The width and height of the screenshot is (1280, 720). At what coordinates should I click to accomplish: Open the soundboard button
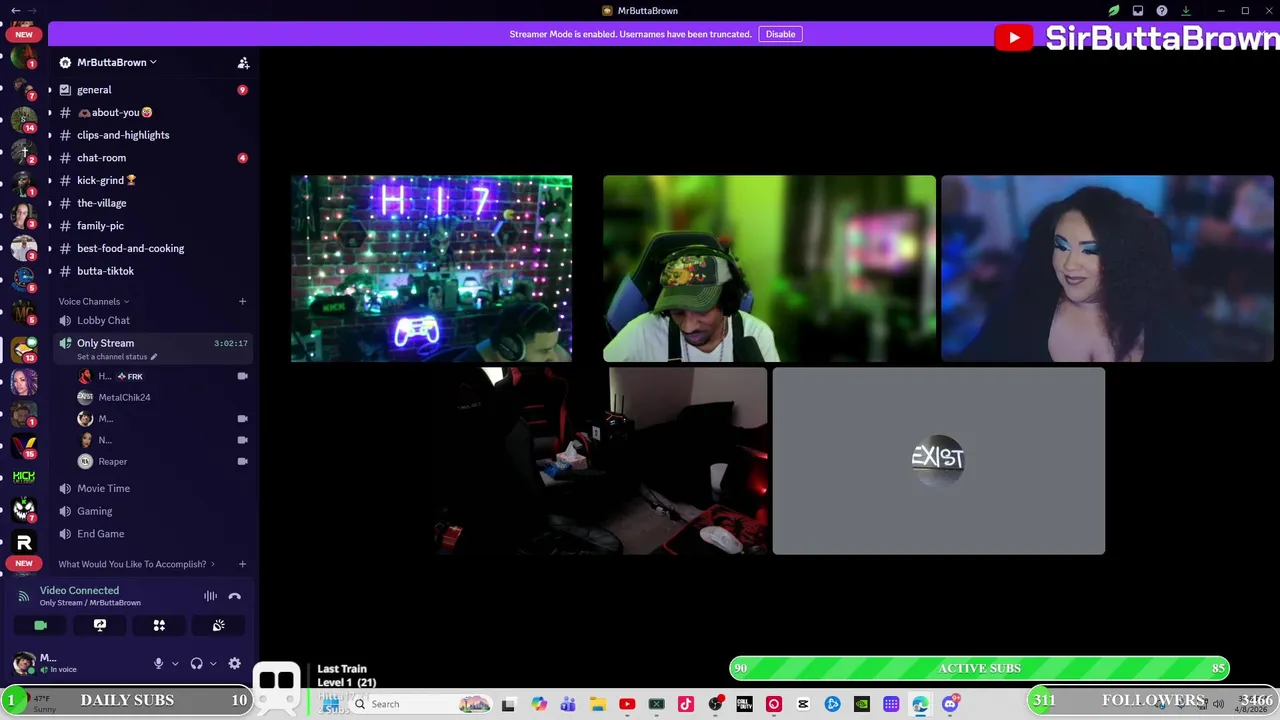[218, 625]
